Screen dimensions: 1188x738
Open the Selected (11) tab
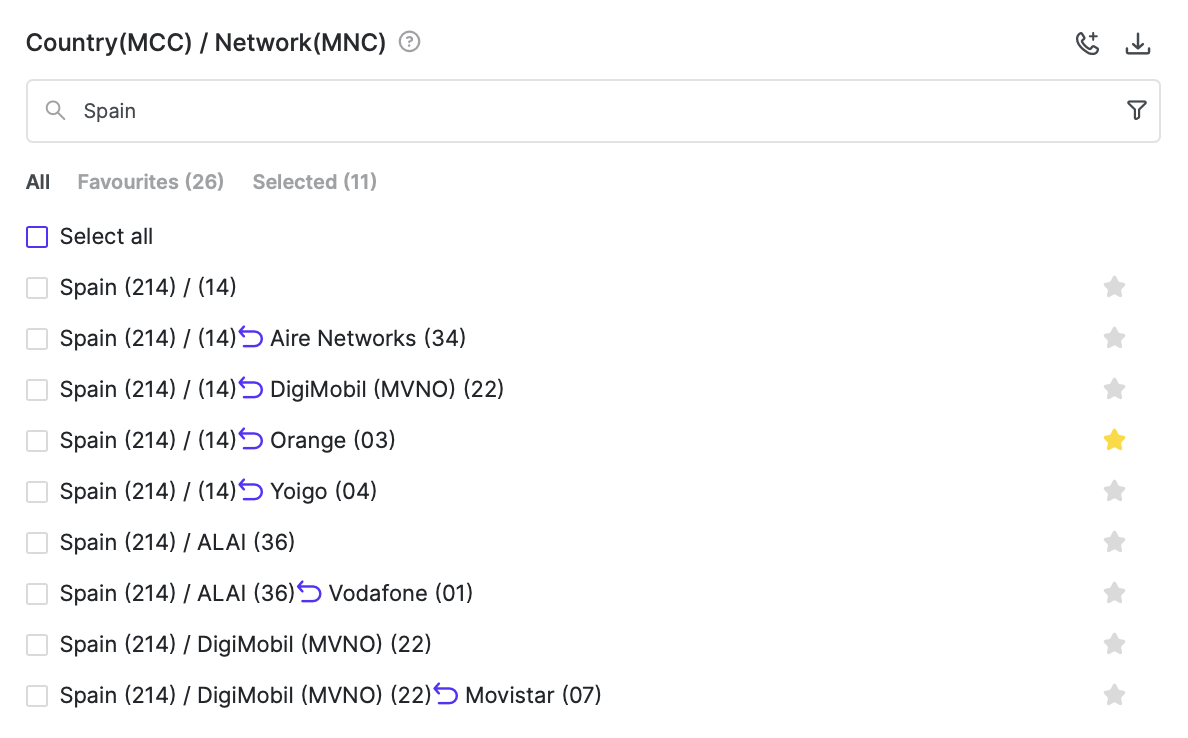314,182
